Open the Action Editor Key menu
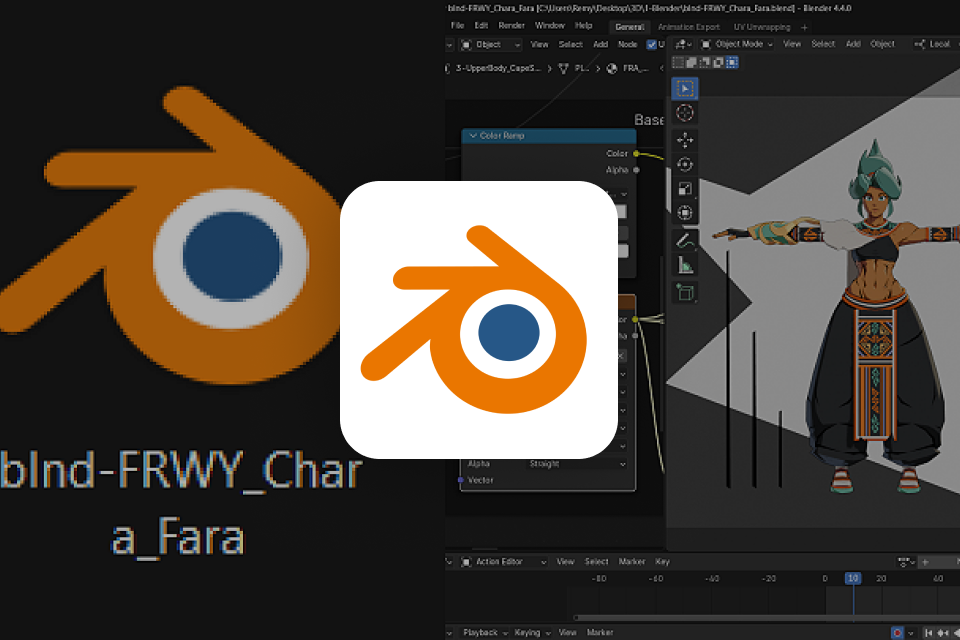This screenshot has width=960, height=640. point(662,562)
